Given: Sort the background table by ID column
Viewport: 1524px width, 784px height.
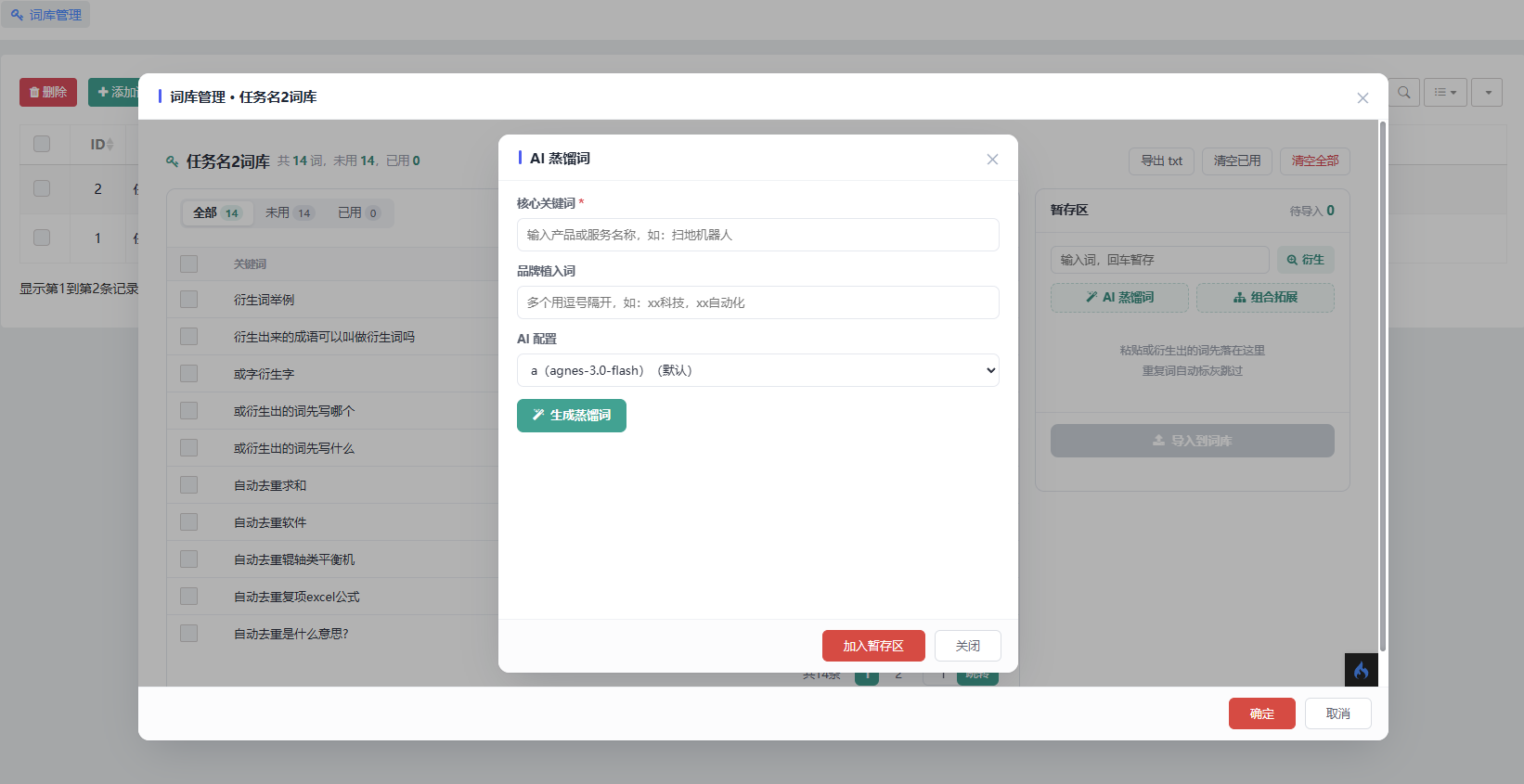Looking at the screenshot, I should tap(102, 144).
